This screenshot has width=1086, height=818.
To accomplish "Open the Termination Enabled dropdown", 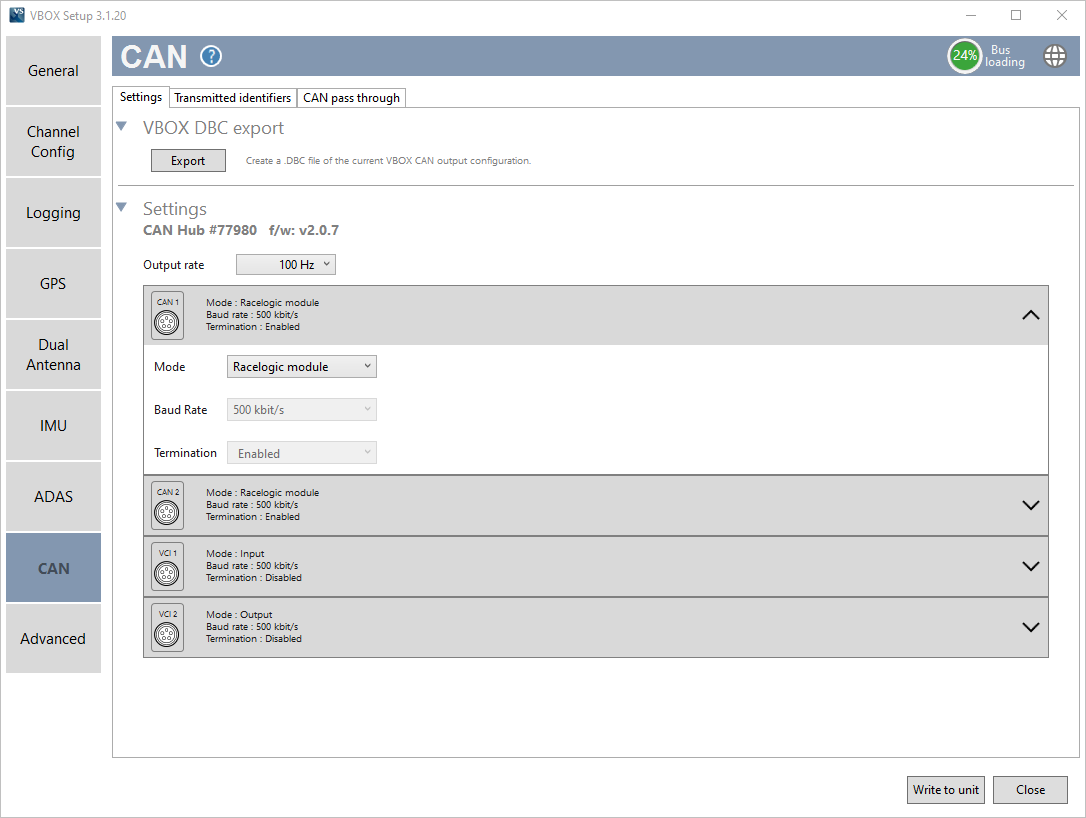I will [x=301, y=453].
